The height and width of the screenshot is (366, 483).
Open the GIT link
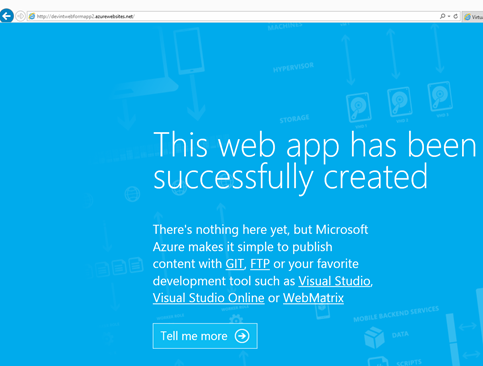234,264
